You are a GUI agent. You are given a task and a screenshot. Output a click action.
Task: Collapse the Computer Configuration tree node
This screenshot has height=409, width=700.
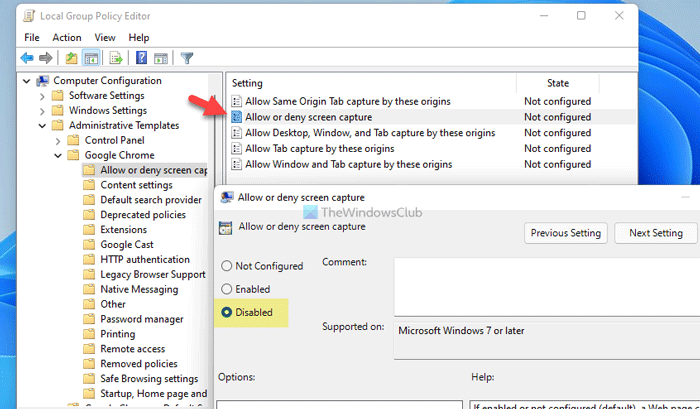point(27,81)
